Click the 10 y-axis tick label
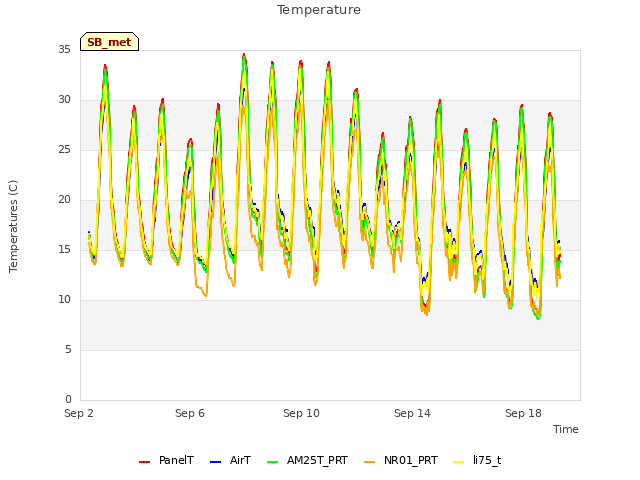The height and width of the screenshot is (480, 640). pos(64,300)
